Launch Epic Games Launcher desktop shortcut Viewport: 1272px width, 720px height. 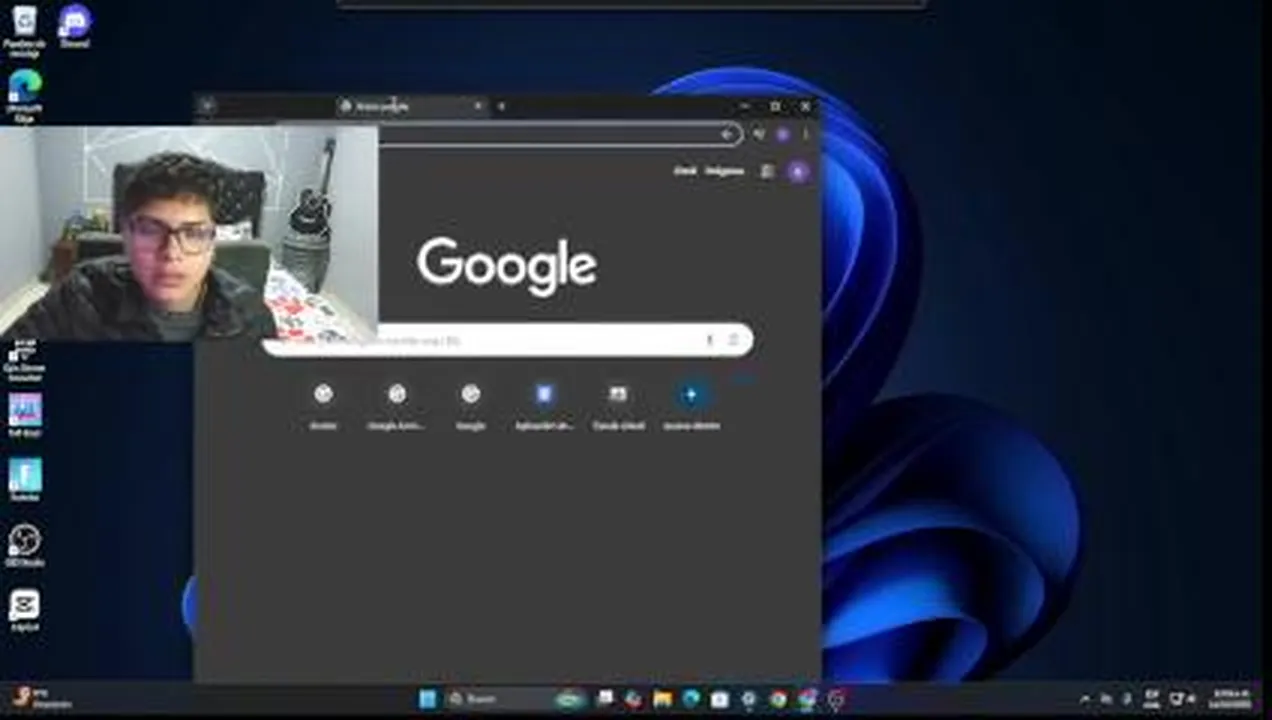tap(24, 360)
